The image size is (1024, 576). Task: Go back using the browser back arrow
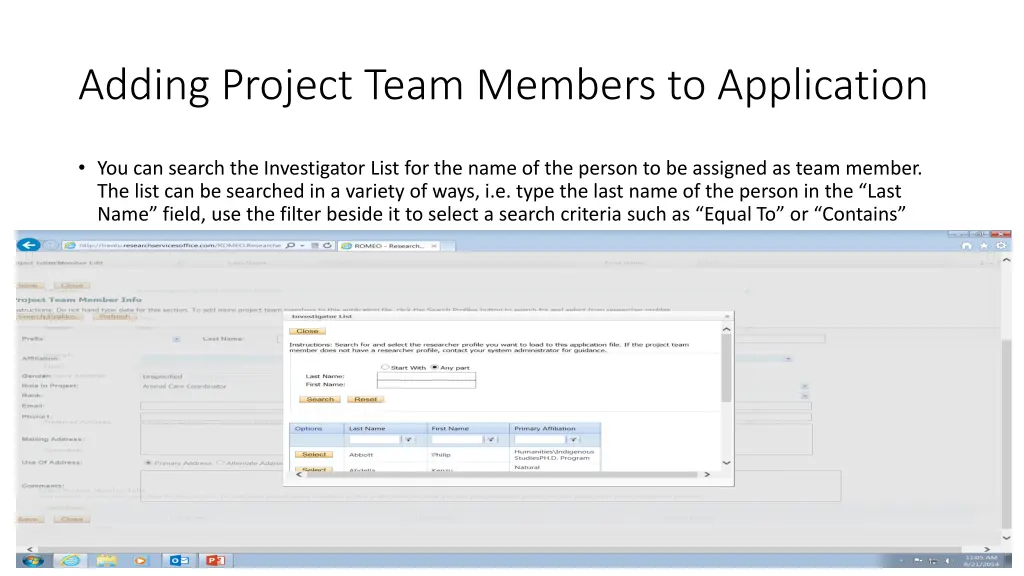(x=29, y=245)
